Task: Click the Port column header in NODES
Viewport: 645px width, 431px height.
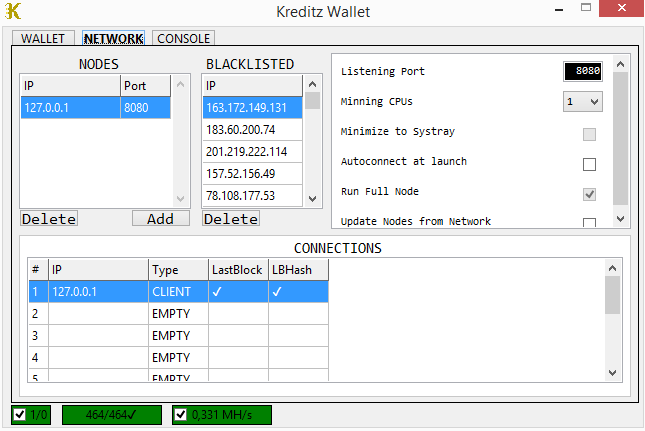Action: tap(146, 86)
